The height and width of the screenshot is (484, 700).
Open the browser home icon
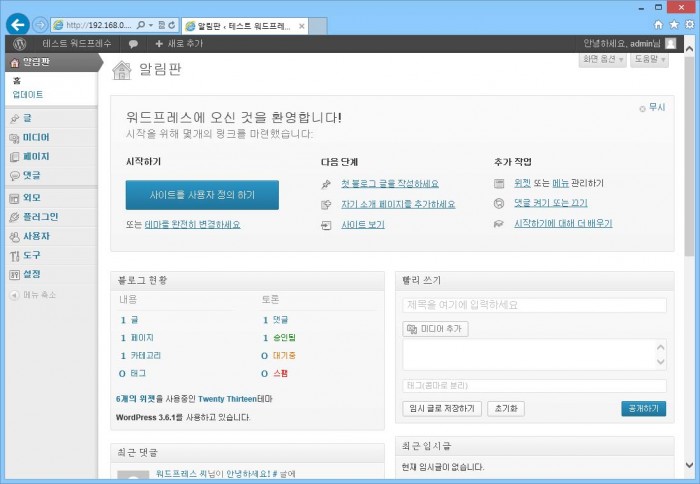coord(658,25)
